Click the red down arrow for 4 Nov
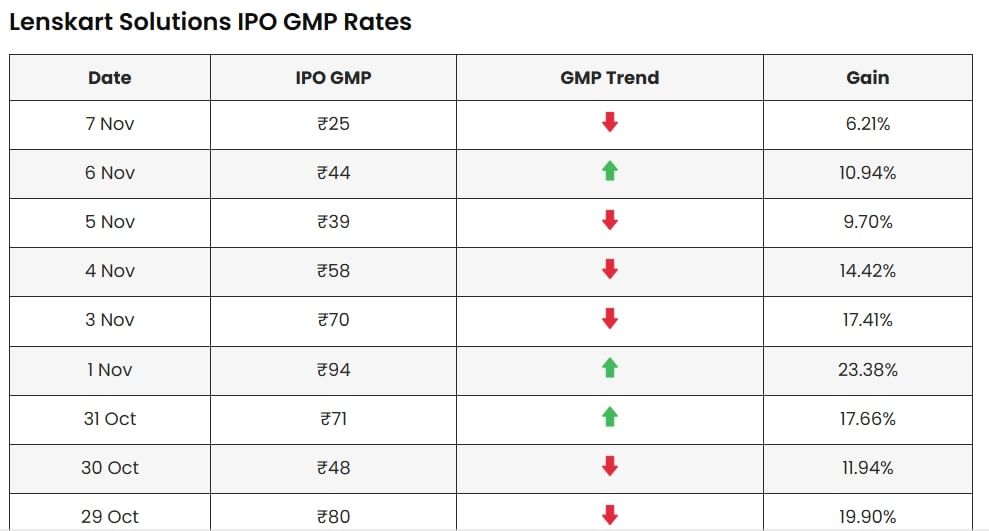The height and width of the screenshot is (531, 989). click(x=610, y=270)
